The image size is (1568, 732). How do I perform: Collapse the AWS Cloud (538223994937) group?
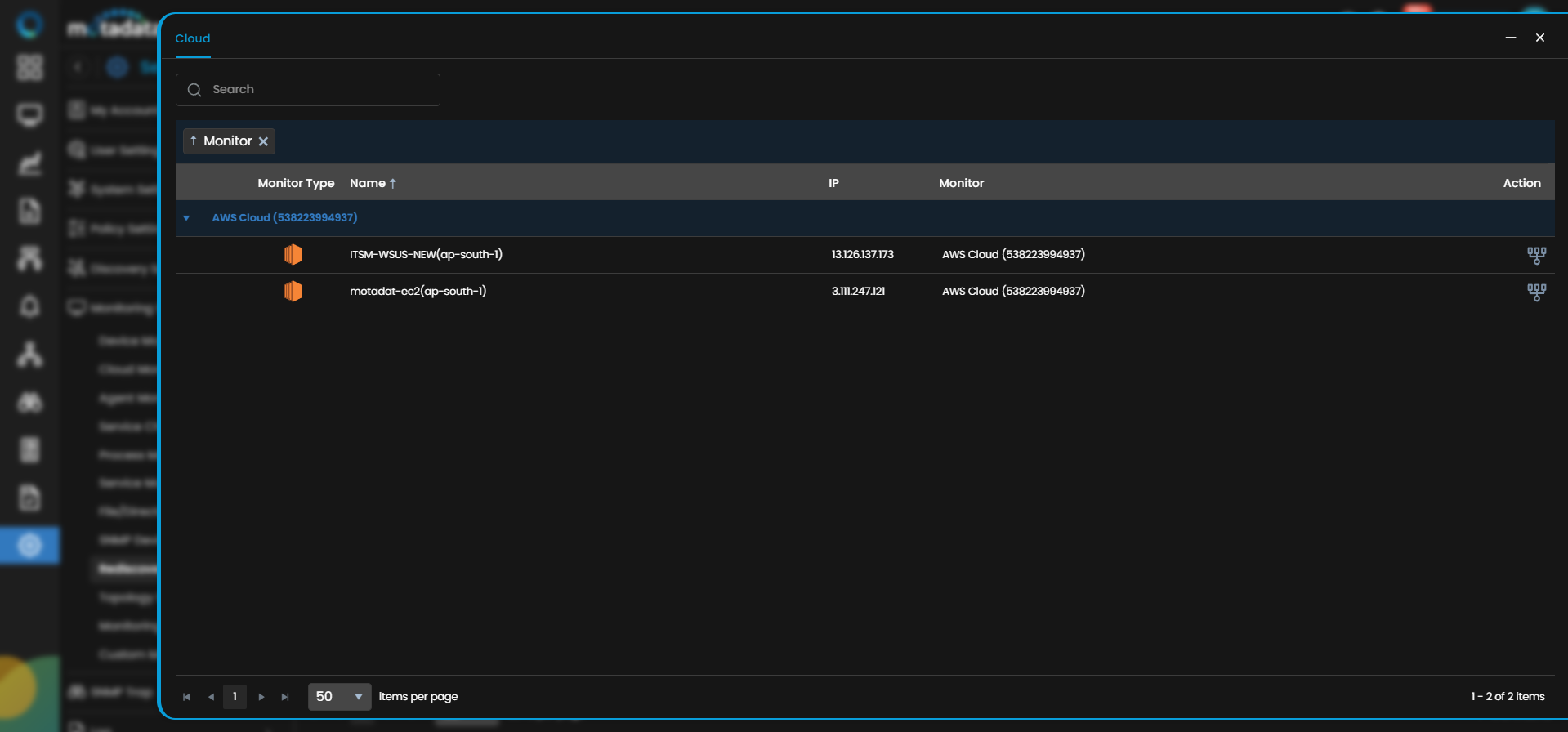(186, 218)
